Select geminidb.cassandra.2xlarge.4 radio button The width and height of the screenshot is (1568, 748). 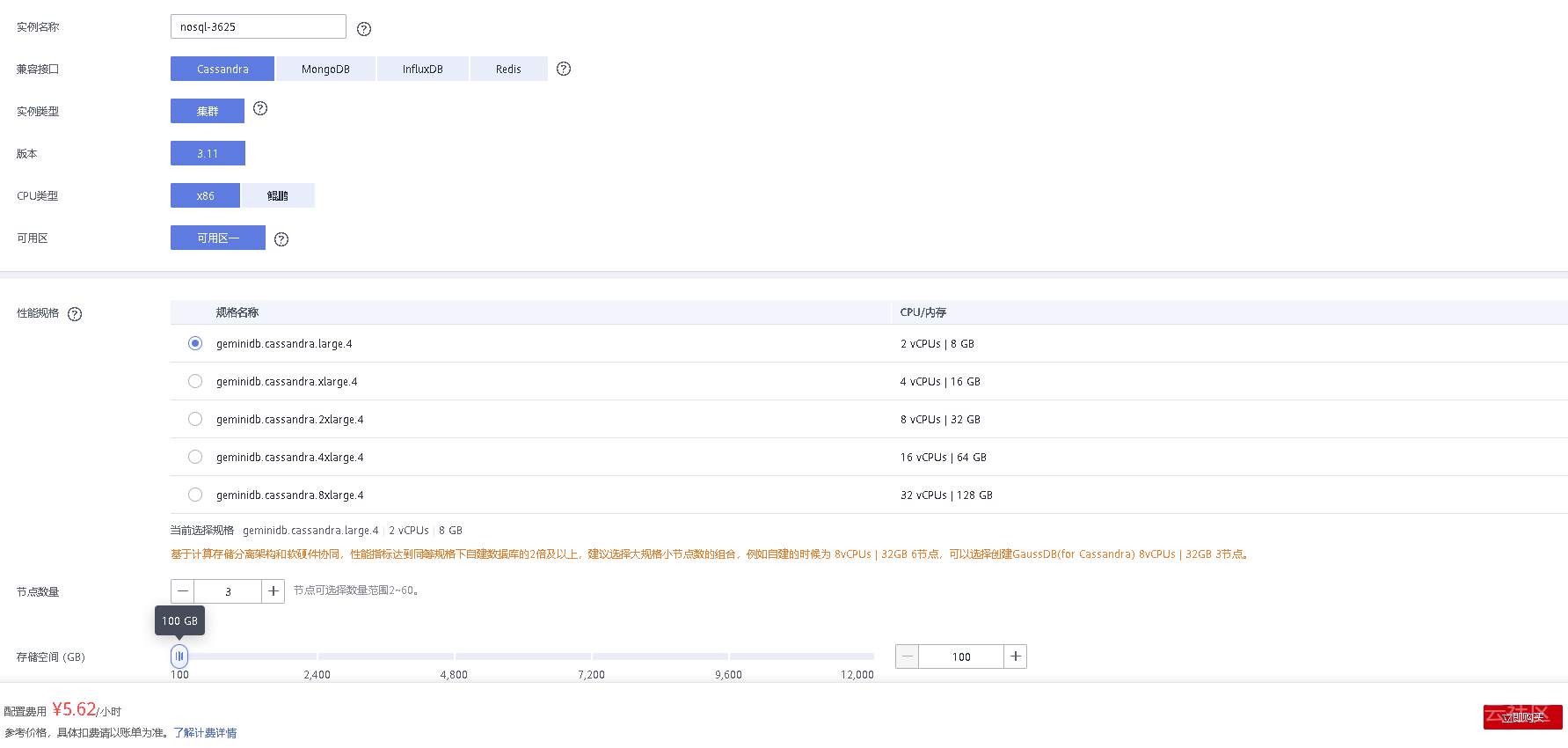[195, 419]
